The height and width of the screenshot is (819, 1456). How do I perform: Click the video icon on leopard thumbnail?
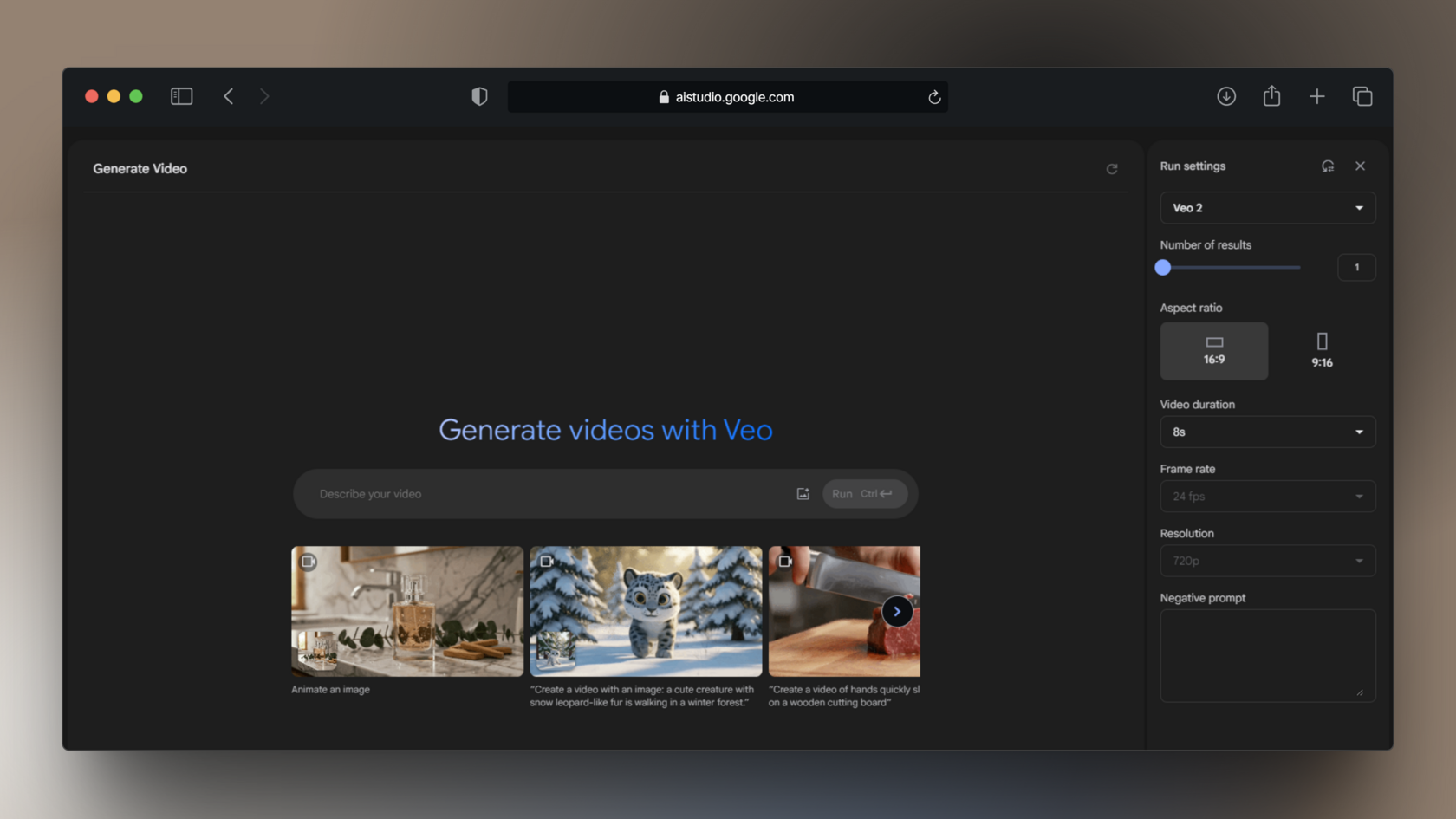click(547, 562)
